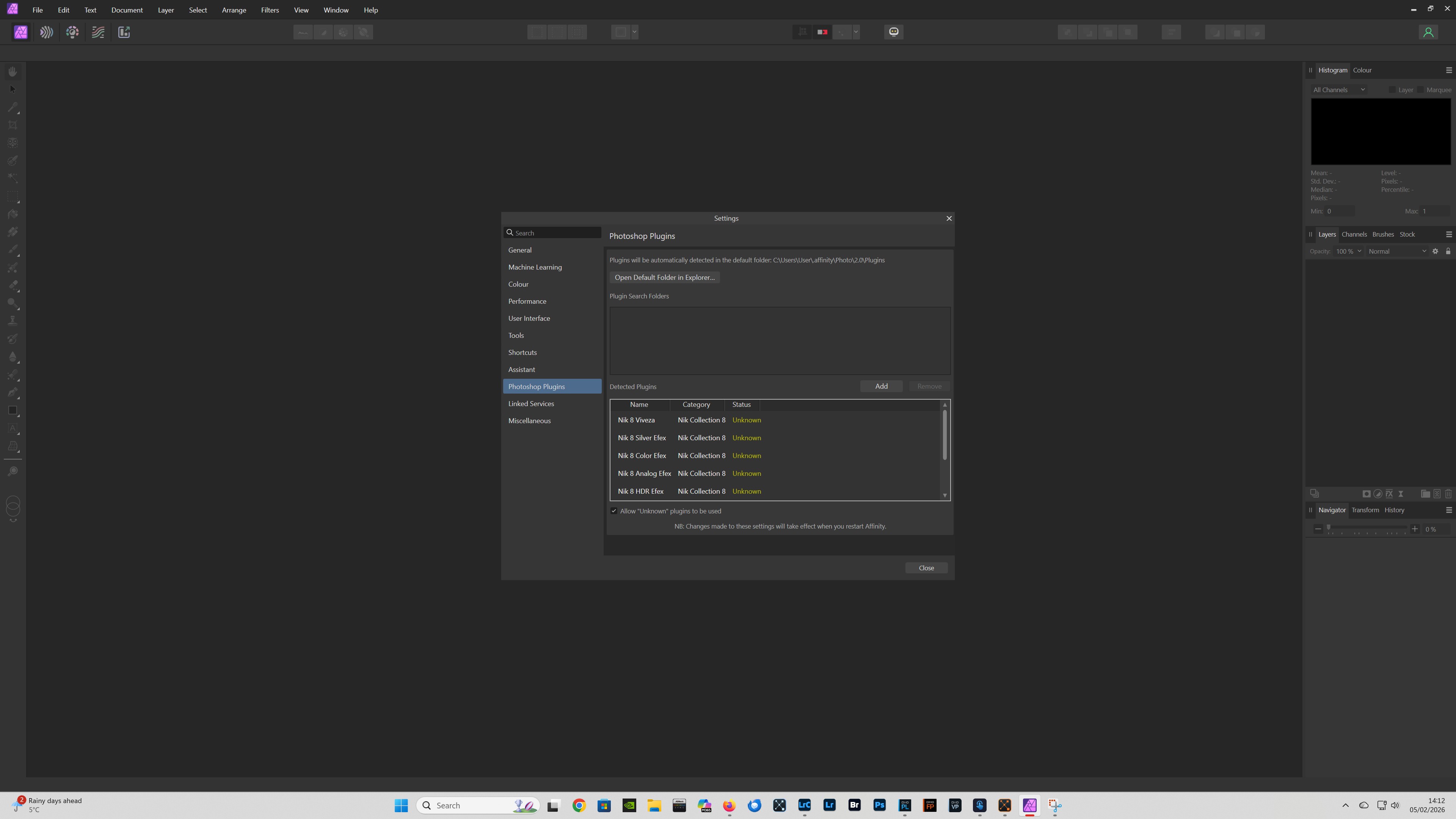Toggle the Layer histogram checkbox
The width and height of the screenshot is (1456, 819).
click(x=1392, y=90)
